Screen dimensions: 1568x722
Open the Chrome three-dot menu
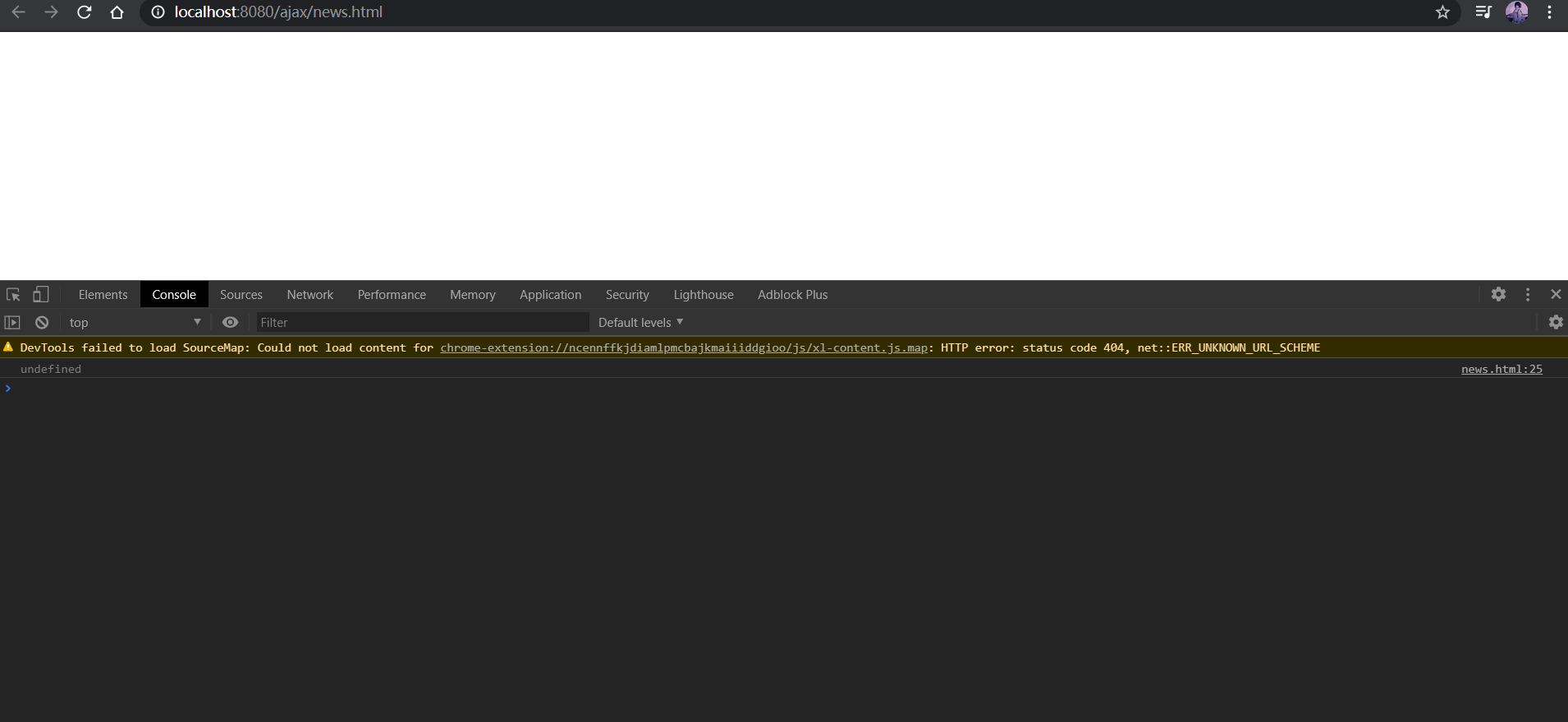(x=1549, y=12)
